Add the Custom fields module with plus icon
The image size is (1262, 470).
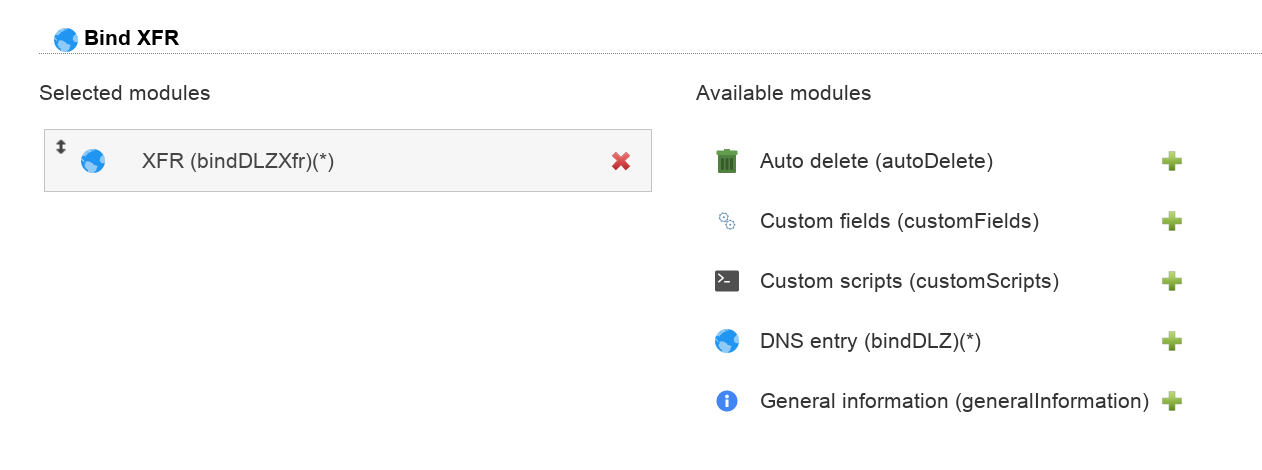click(x=1172, y=221)
